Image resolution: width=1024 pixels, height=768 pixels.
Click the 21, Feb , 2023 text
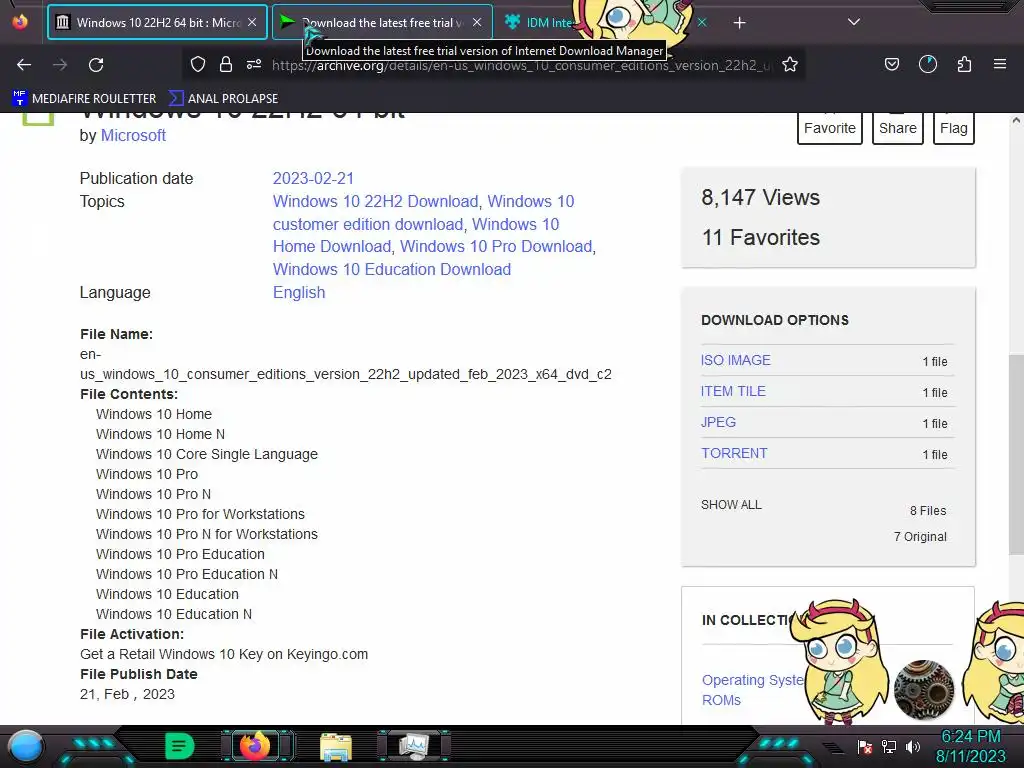click(x=127, y=694)
